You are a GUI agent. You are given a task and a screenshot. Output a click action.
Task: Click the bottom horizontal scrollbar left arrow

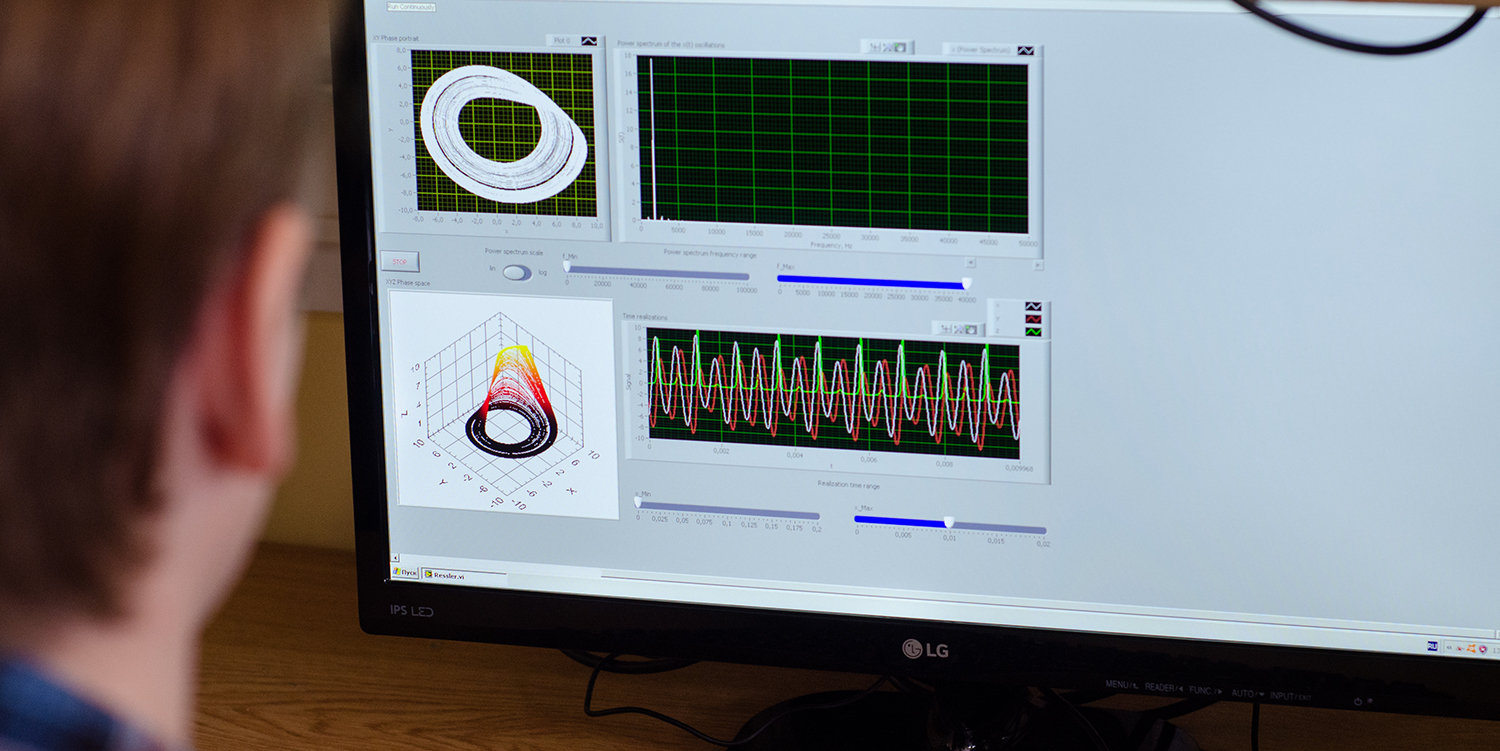tap(393, 558)
